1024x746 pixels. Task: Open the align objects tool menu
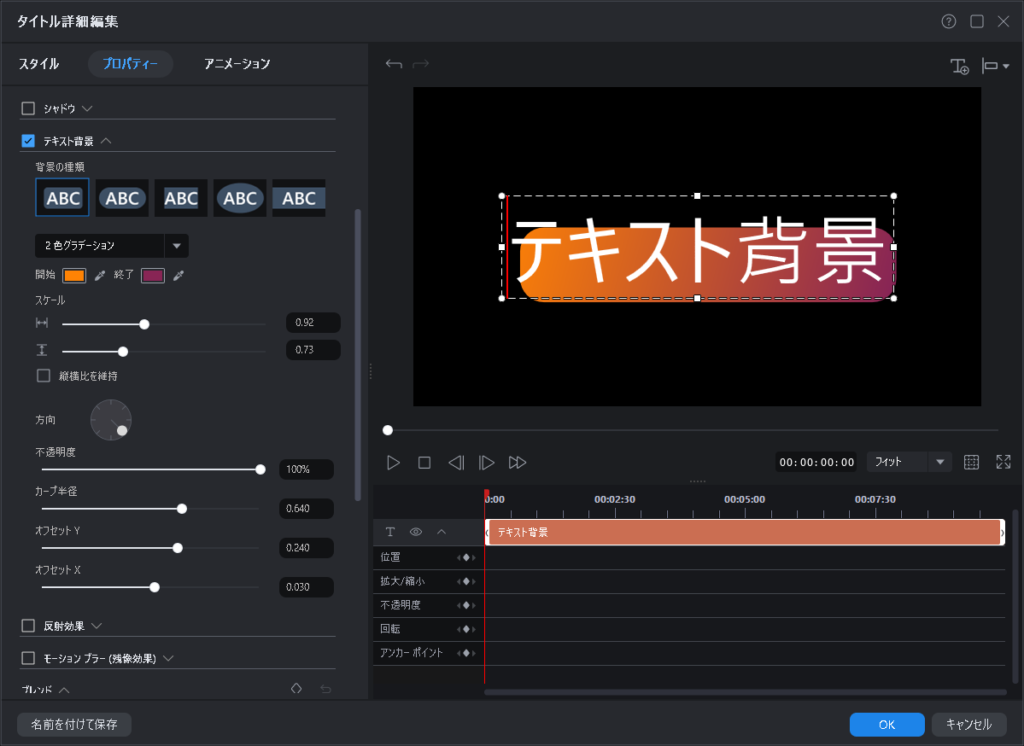995,66
